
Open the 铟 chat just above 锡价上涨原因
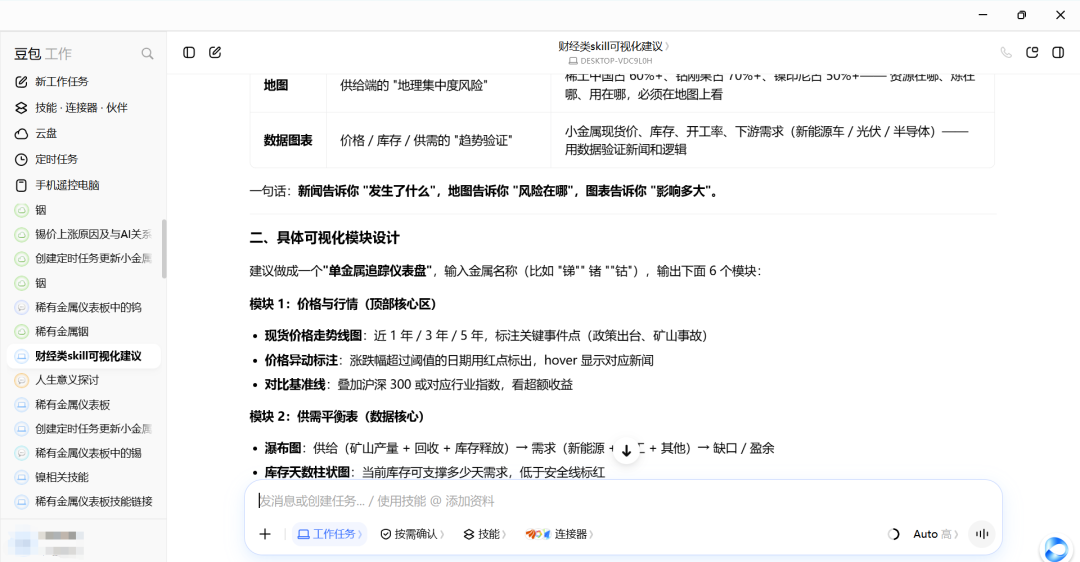[83, 210]
